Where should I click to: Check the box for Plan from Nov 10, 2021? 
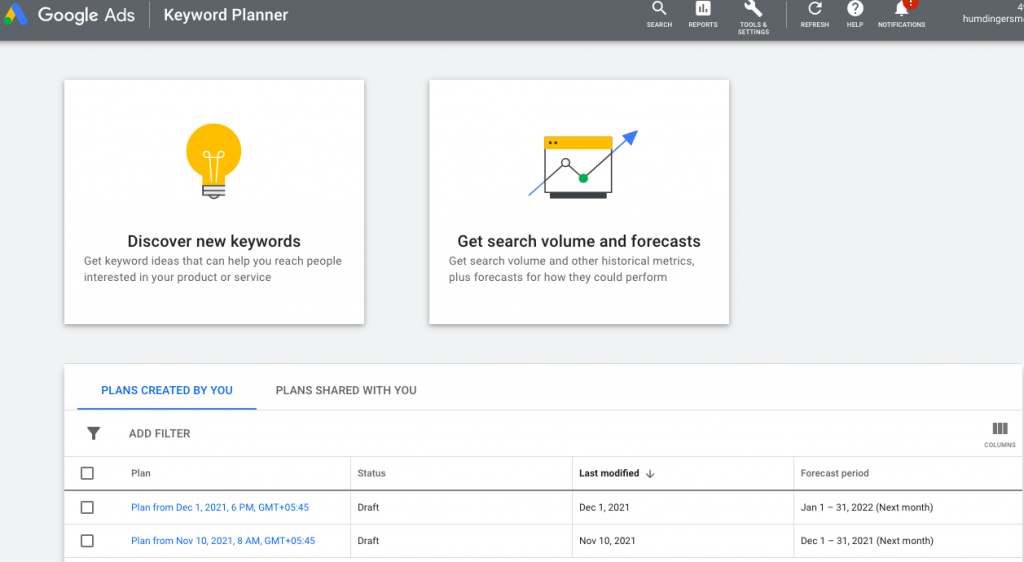[87, 540]
